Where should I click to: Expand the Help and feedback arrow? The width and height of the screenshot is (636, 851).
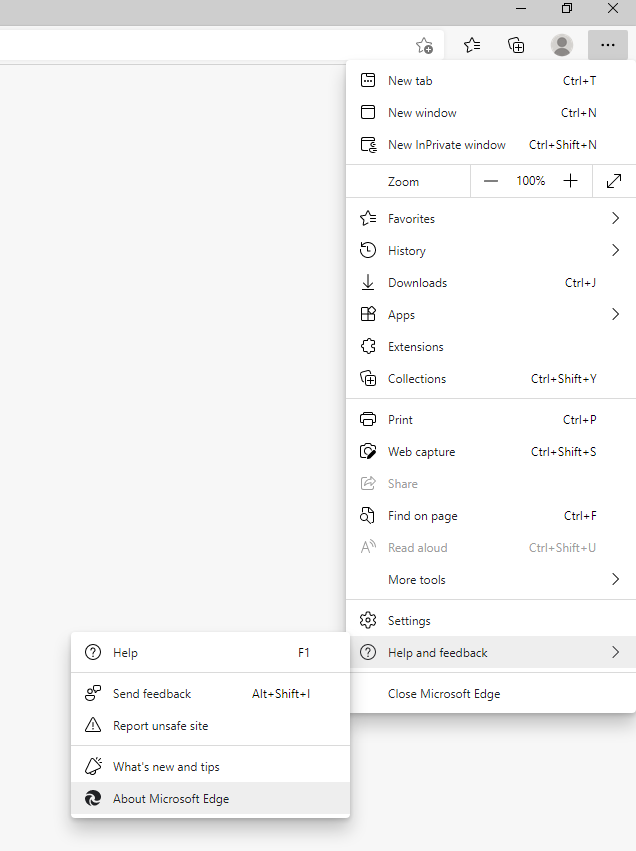click(615, 652)
